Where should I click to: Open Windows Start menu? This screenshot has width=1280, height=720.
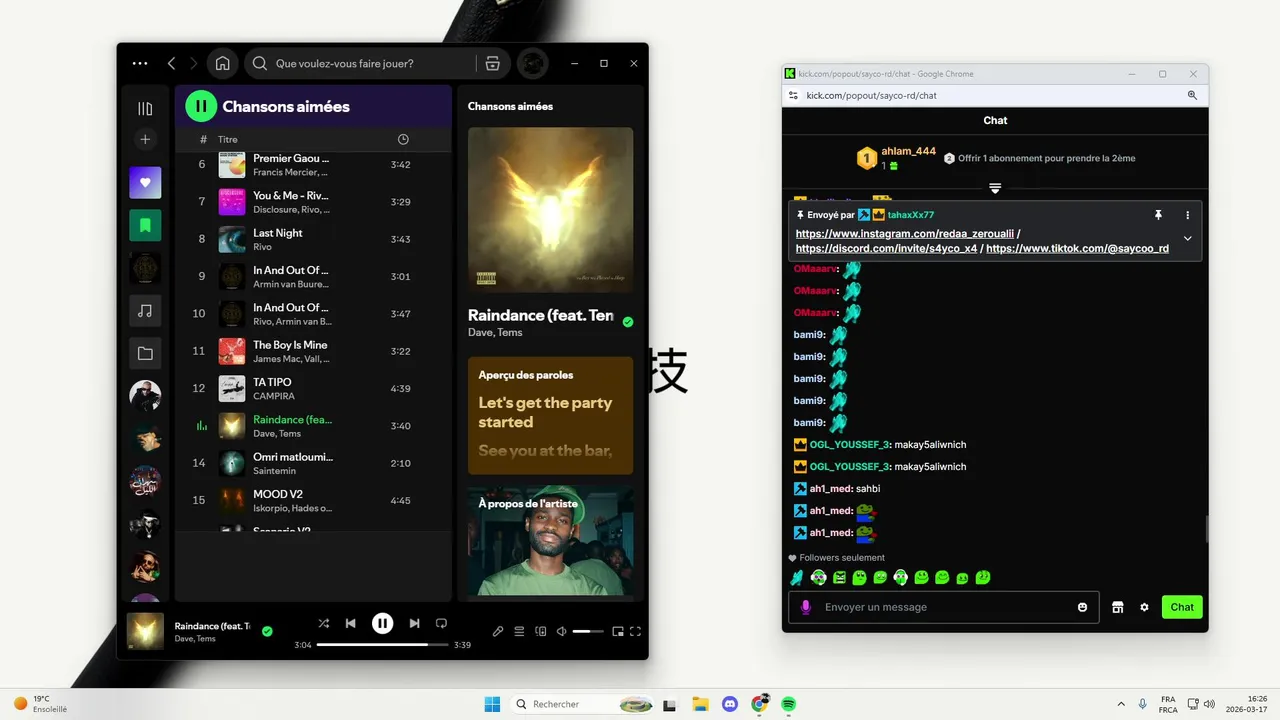pyautogui.click(x=492, y=704)
